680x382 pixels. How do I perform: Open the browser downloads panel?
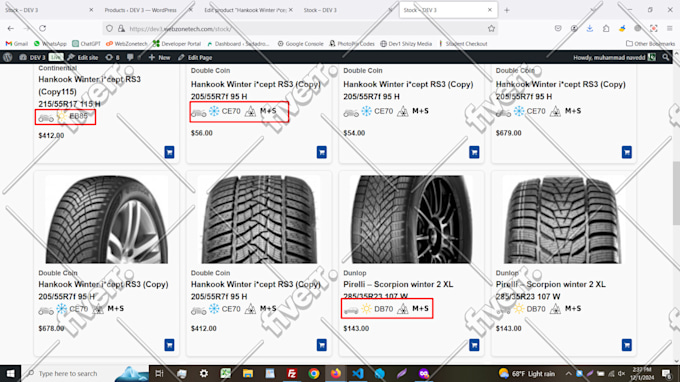coord(590,29)
